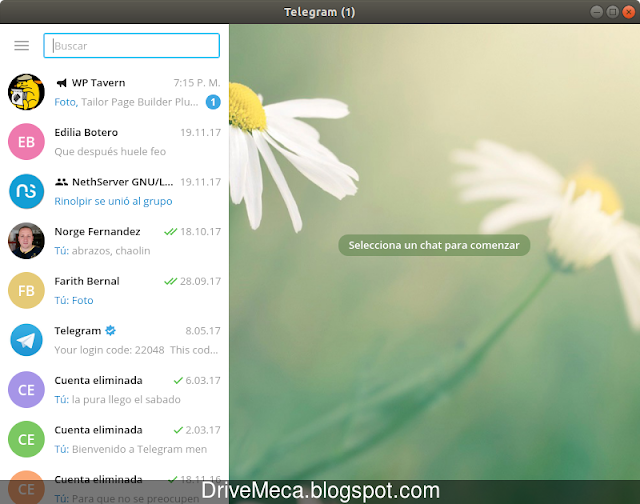This screenshot has height=504, width=640.
Task: Open the hamburger main menu
Action: tap(22, 46)
